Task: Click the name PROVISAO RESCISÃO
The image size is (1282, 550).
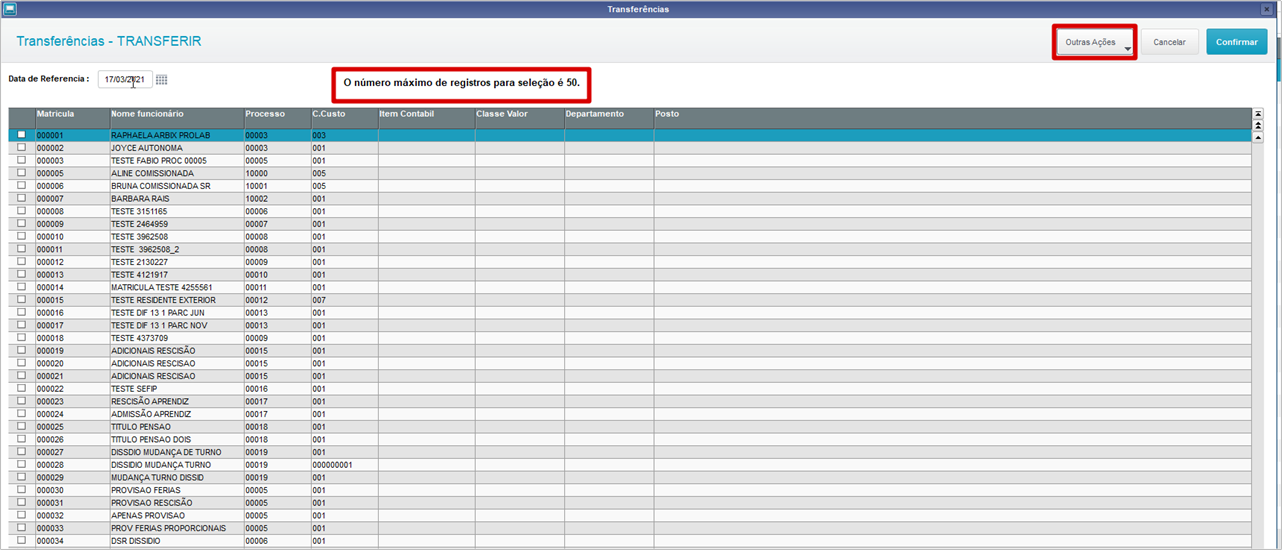Action: click(x=152, y=503)
